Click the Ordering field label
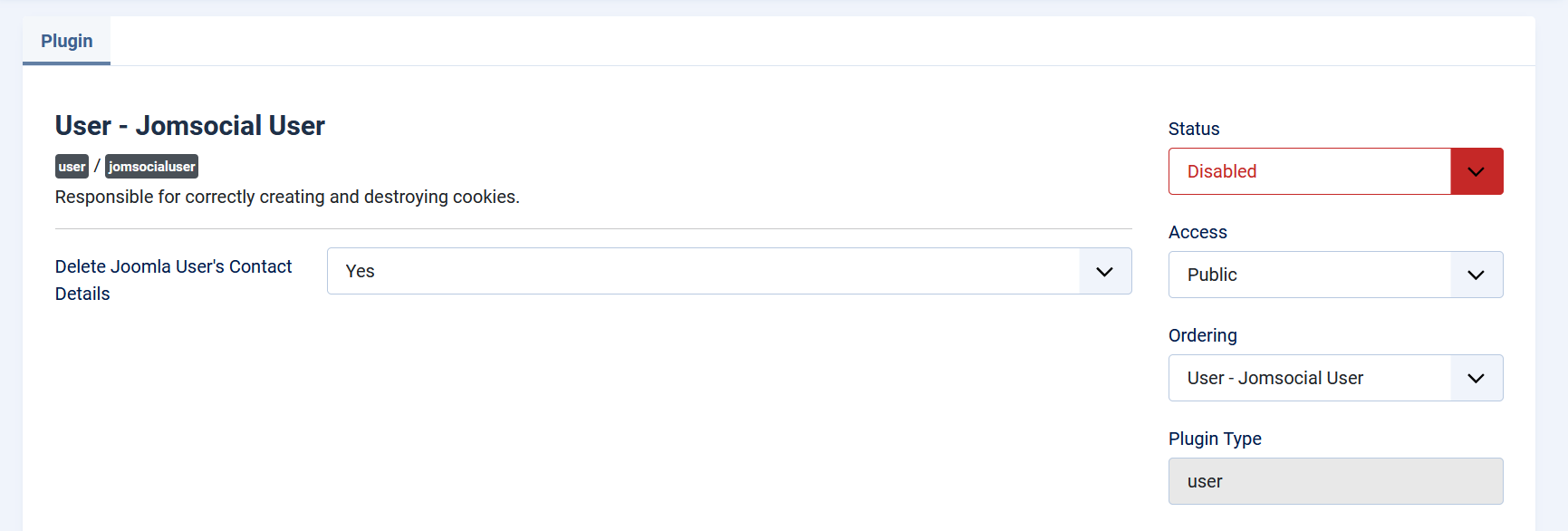1568x531 pixels. (x=1202, y=335)
